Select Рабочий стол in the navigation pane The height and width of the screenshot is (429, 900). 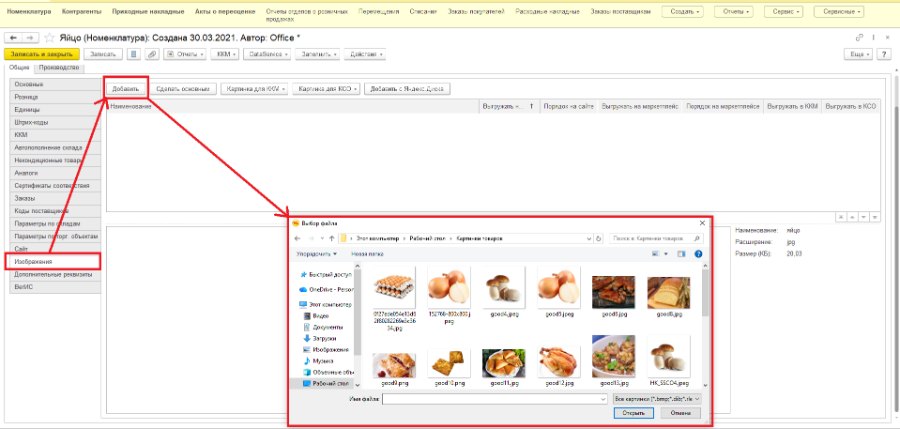coord(327,384)
